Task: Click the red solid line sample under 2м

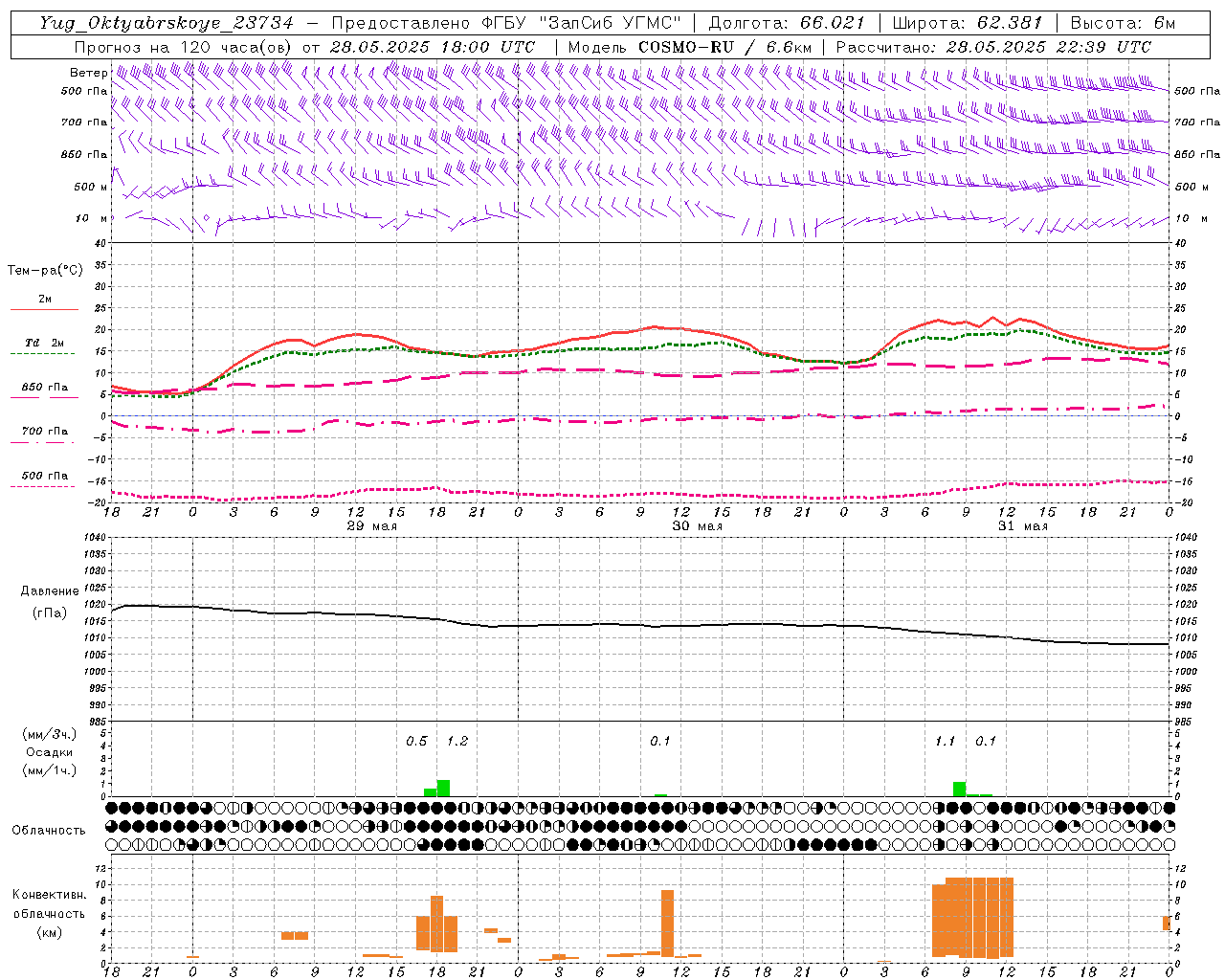Action: pos(44,309)
